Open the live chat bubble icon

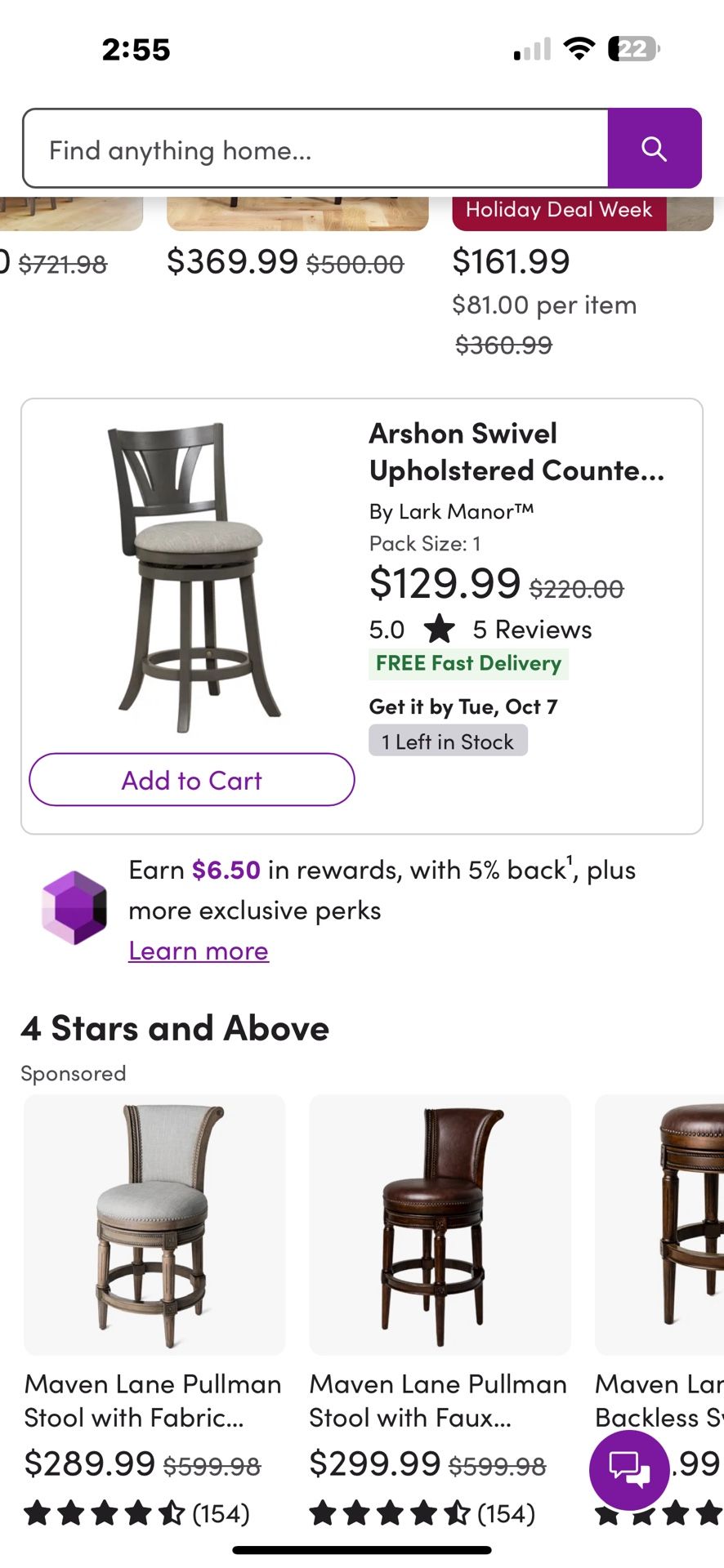[x=628, y=1470]
